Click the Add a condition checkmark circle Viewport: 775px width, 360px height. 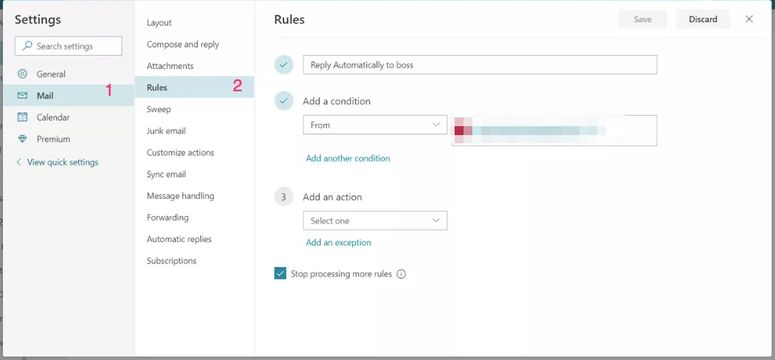point(284,101)
